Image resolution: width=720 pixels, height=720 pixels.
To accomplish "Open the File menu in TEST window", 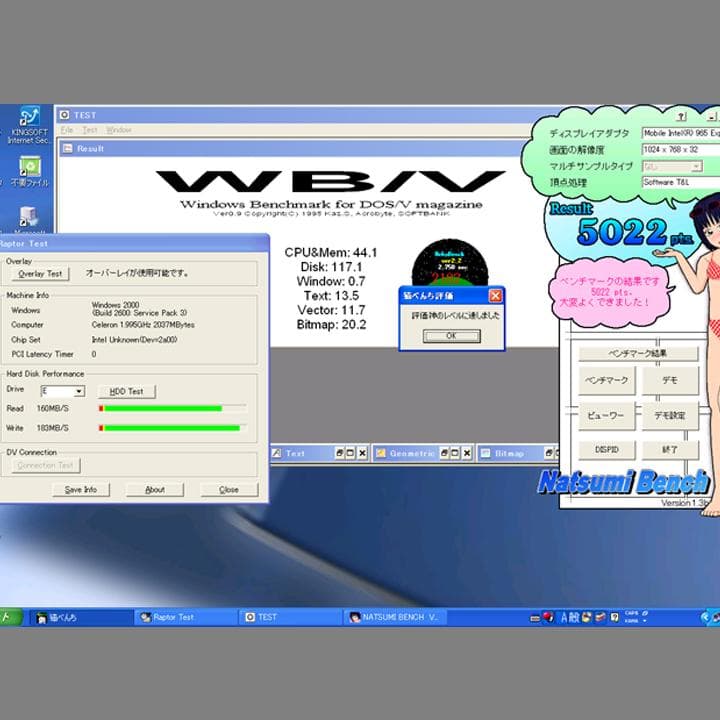I will point(67,130).
